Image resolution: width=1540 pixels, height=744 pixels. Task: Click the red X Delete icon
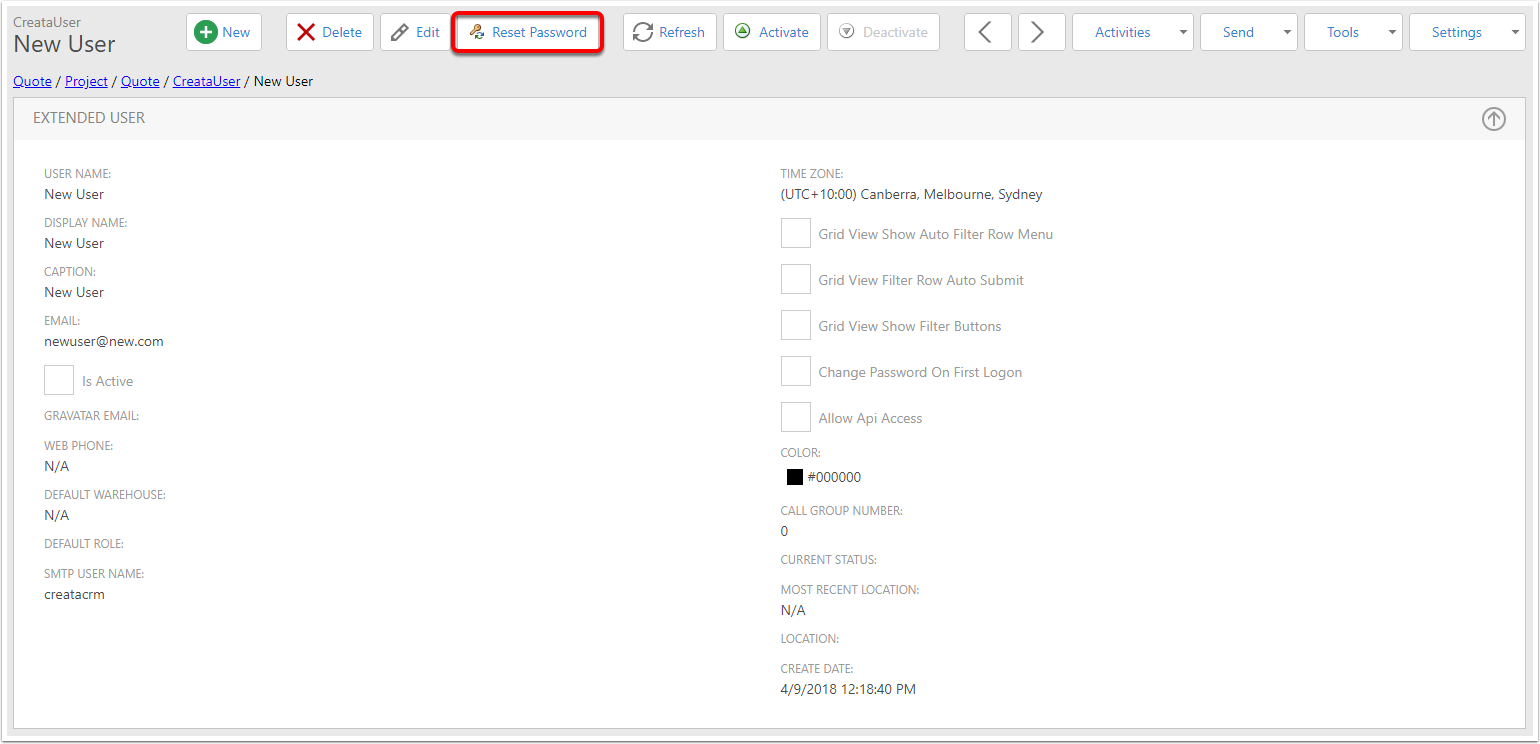pos(306,32)
